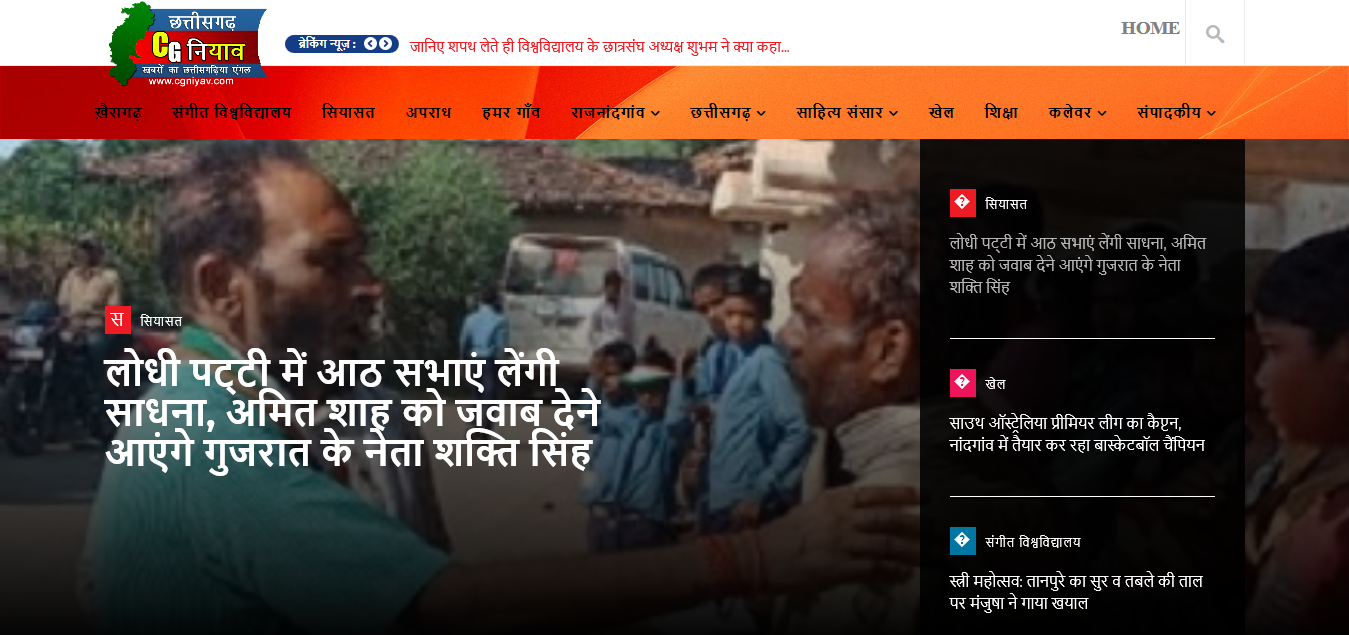Open main headline लोधी पट्टी में आठ सभाएं

(x=352, y=412)
